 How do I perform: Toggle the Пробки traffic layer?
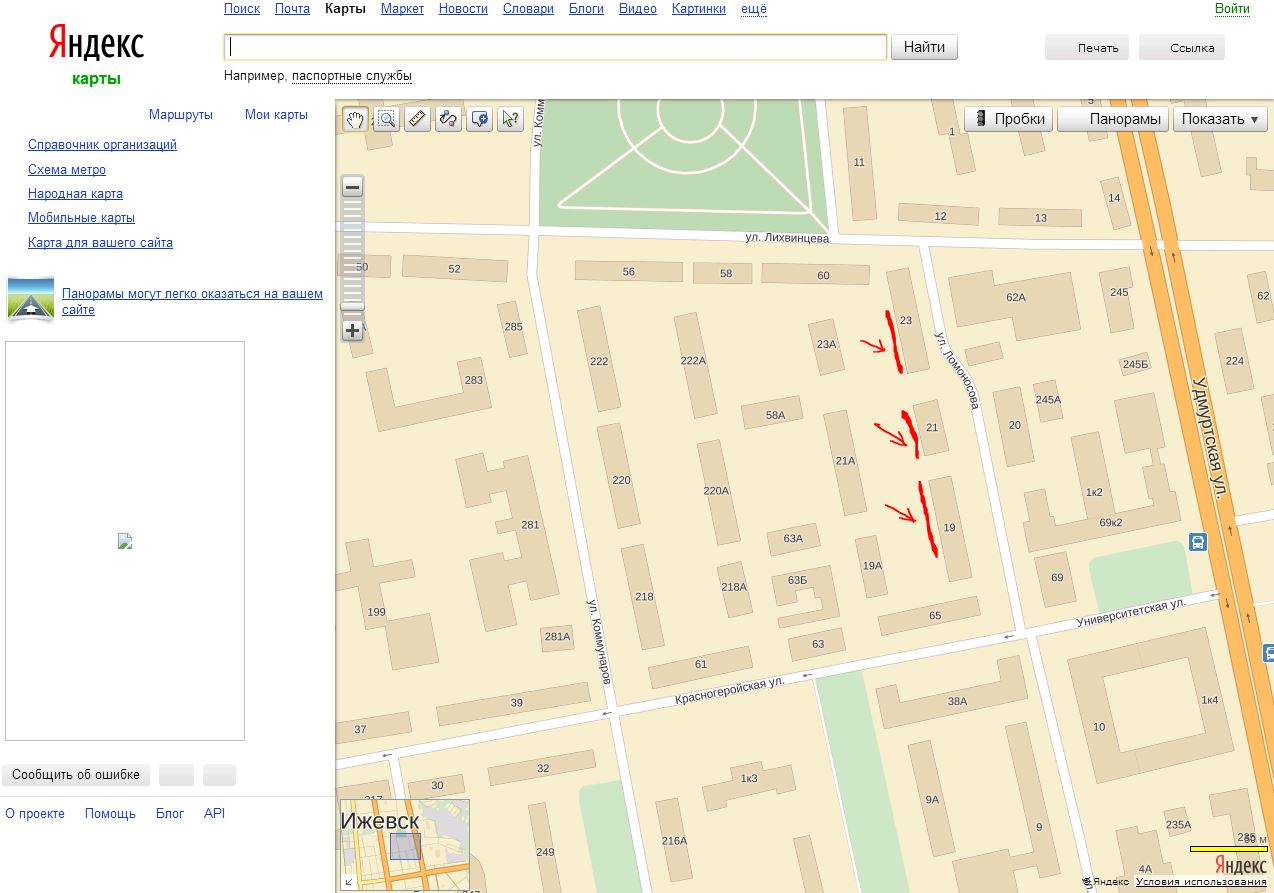point(1009,119)
